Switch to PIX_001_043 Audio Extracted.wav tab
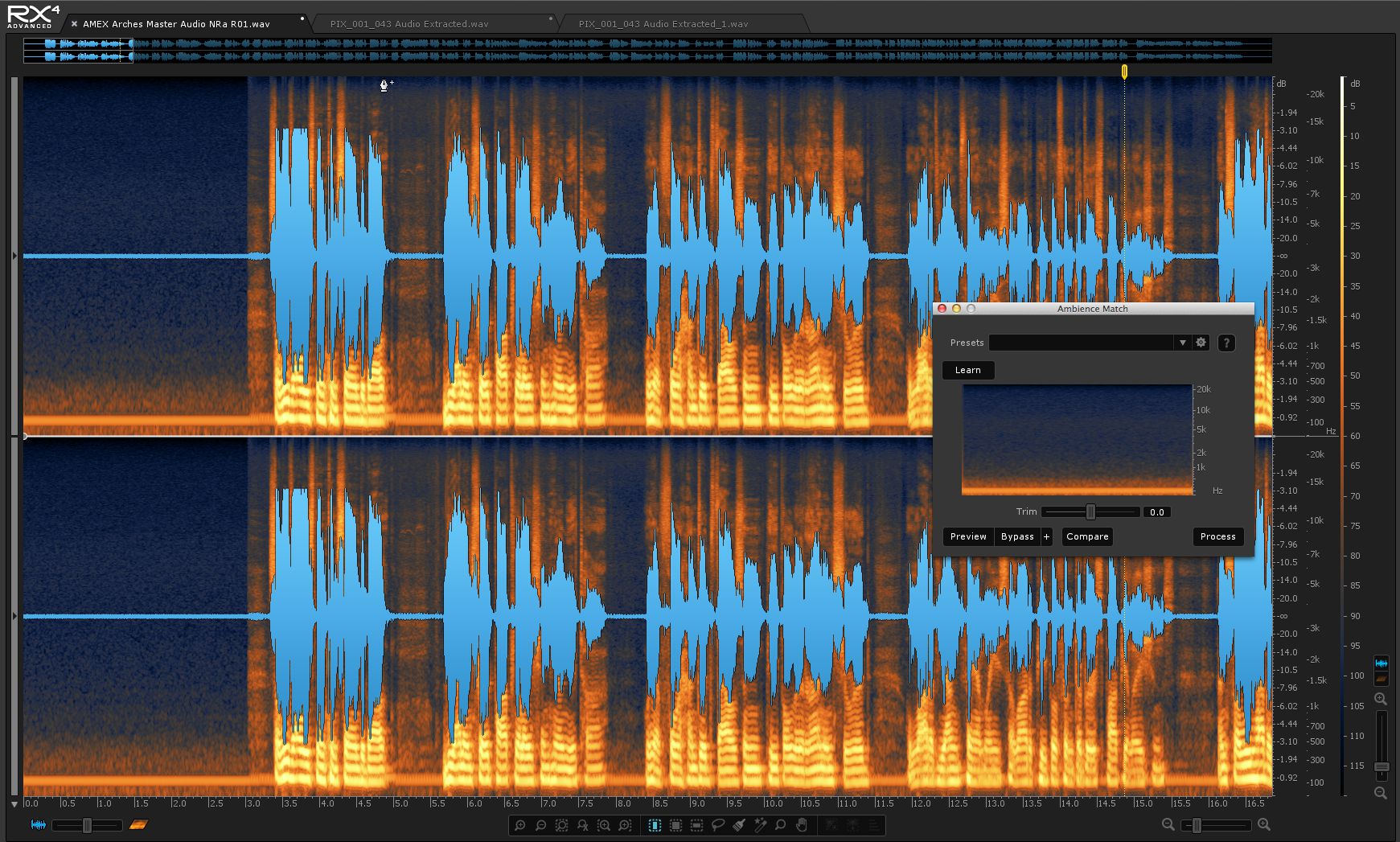The image size is (1400, 842). [409, 24]
